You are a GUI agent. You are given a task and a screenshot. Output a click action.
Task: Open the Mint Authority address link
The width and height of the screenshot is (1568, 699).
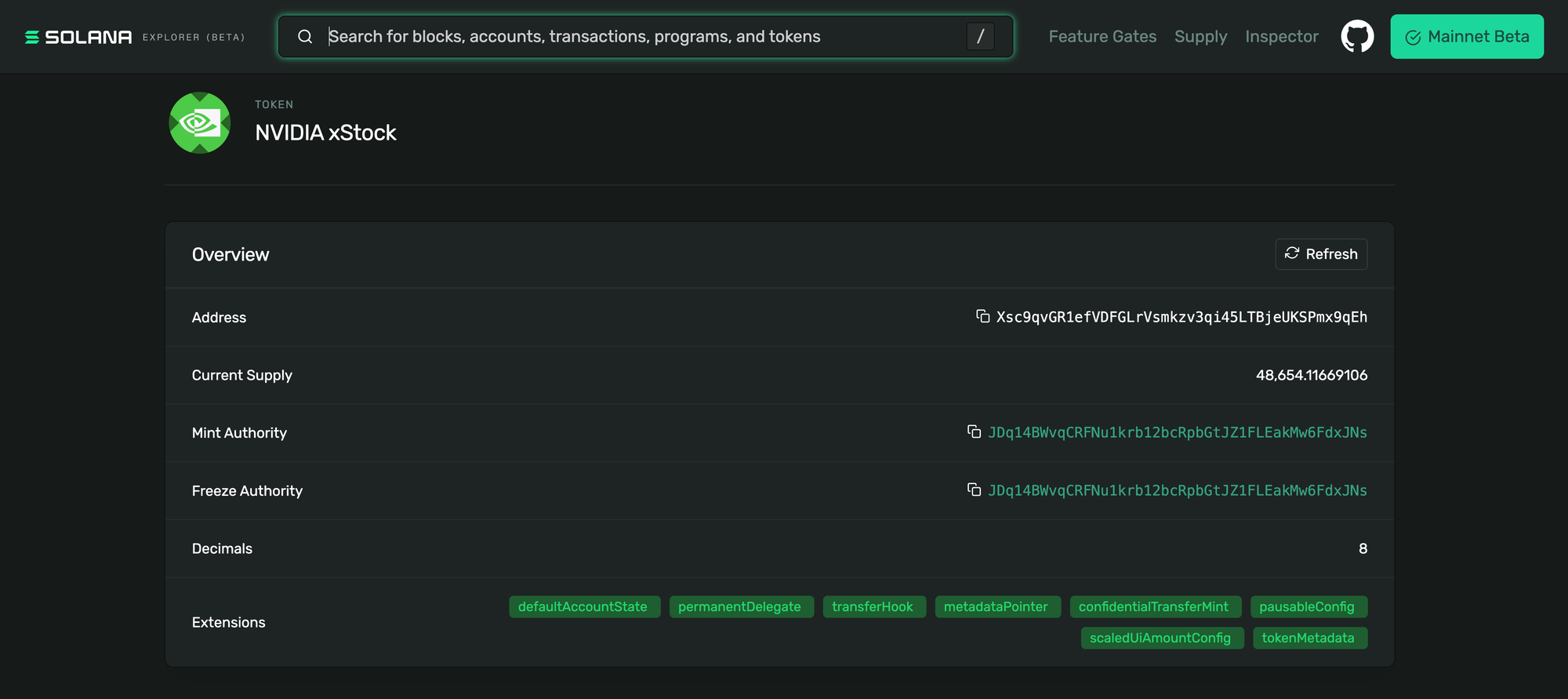pyautogui.click(x=1177, y=432)
